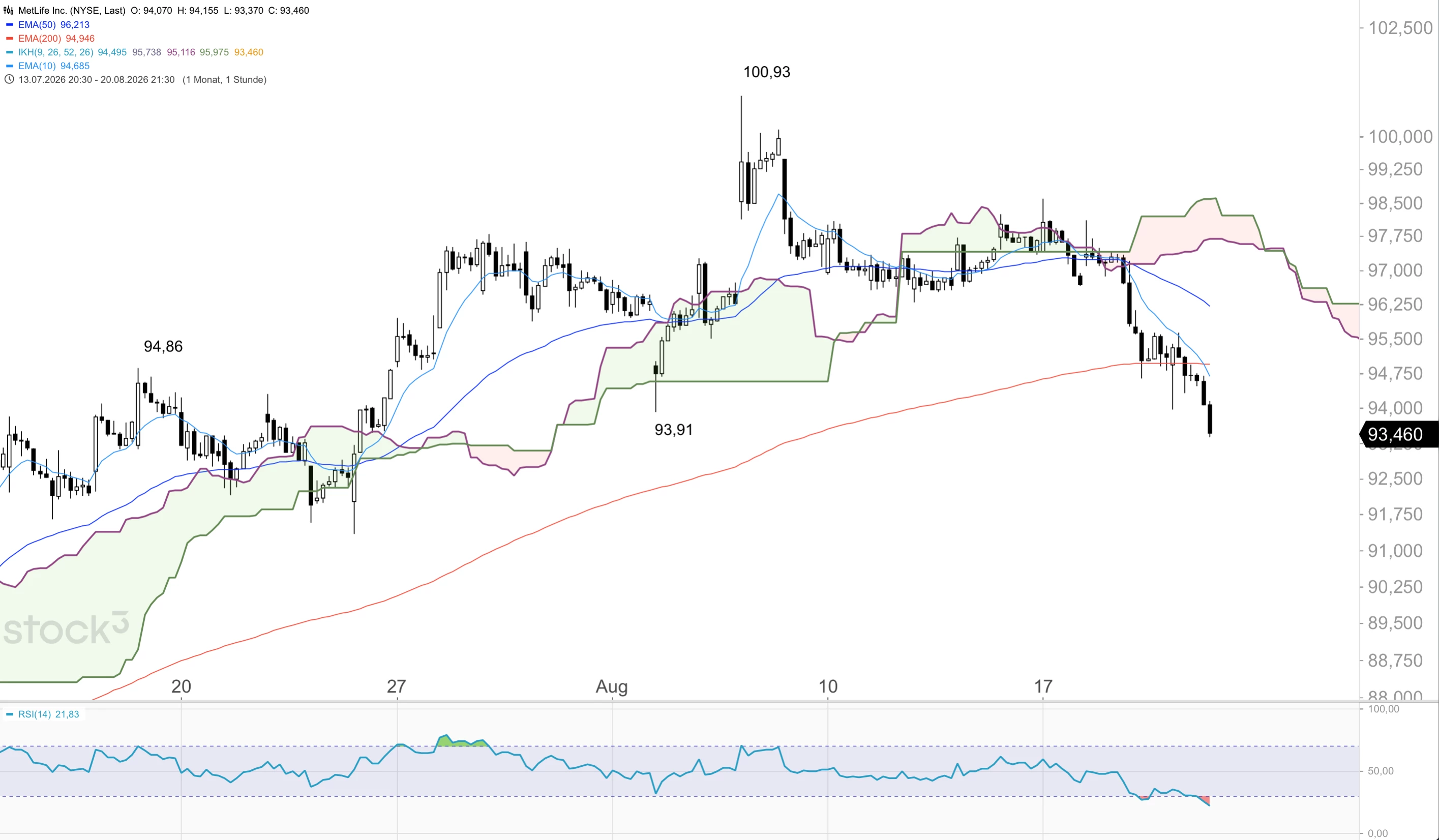Click the open value O: 94,070

click(152, 10)
